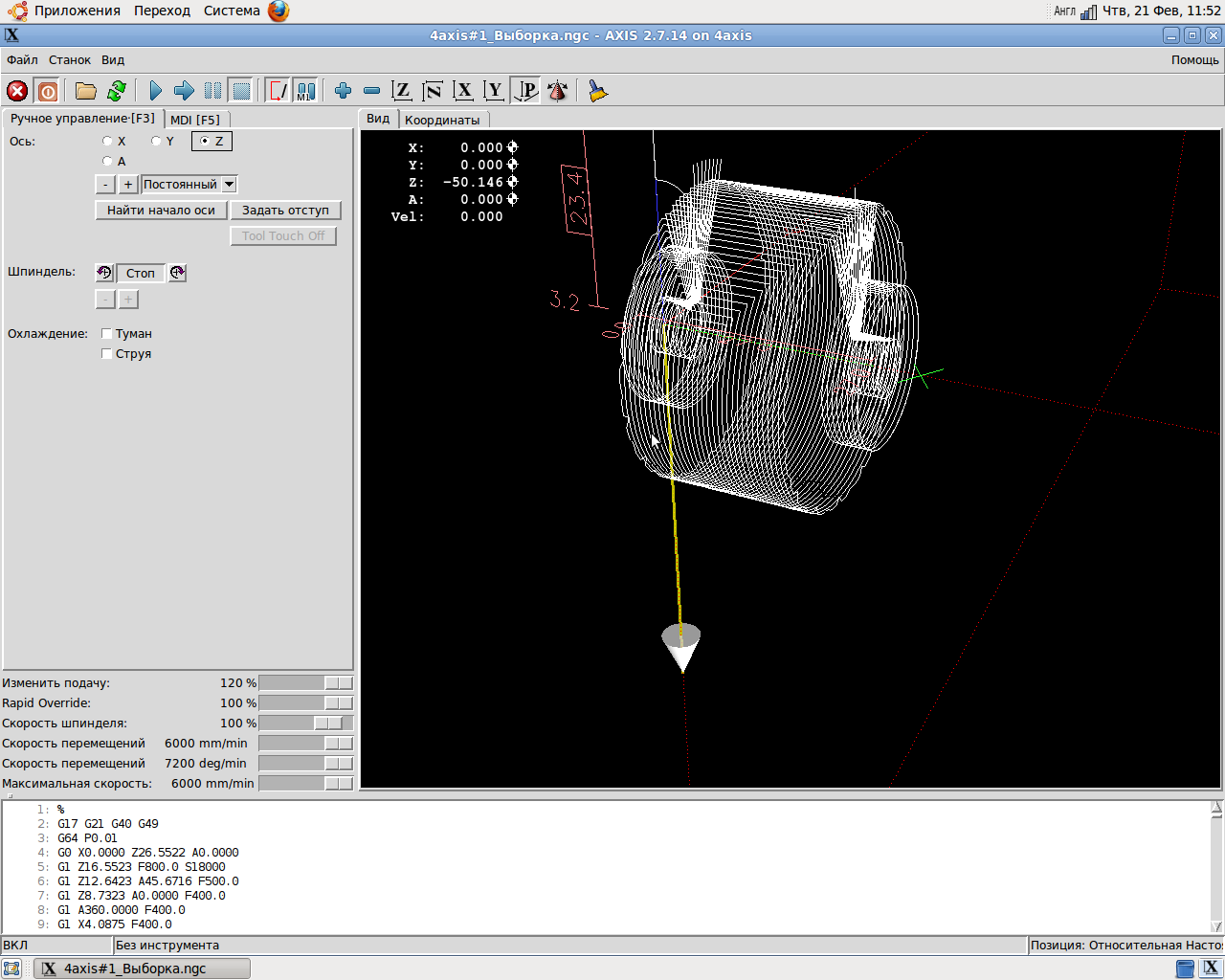Adjust angular jog speed slider 7200 deg/min

pos(339,764)
